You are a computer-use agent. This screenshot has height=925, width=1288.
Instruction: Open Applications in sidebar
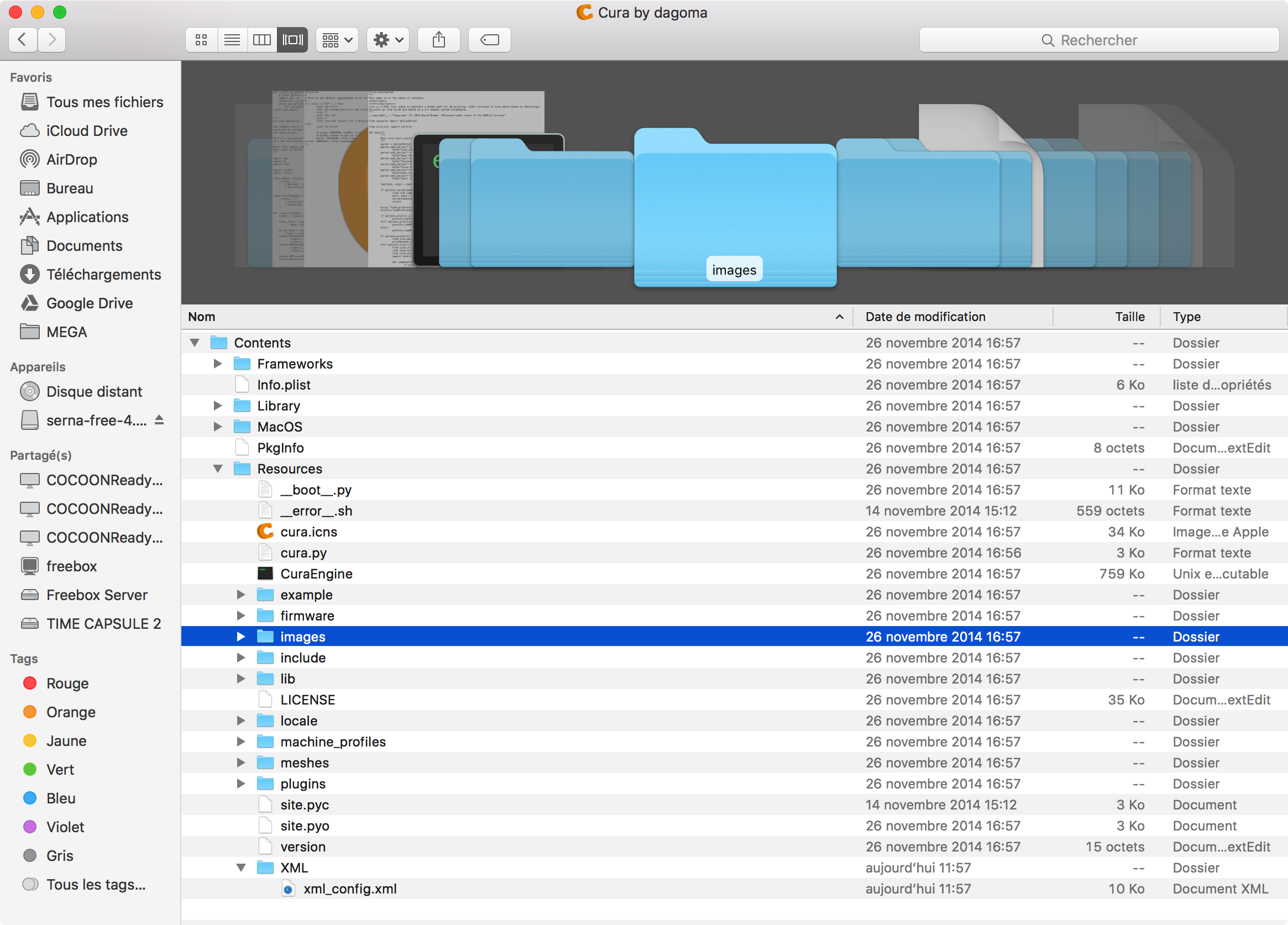tap(75, 217)
